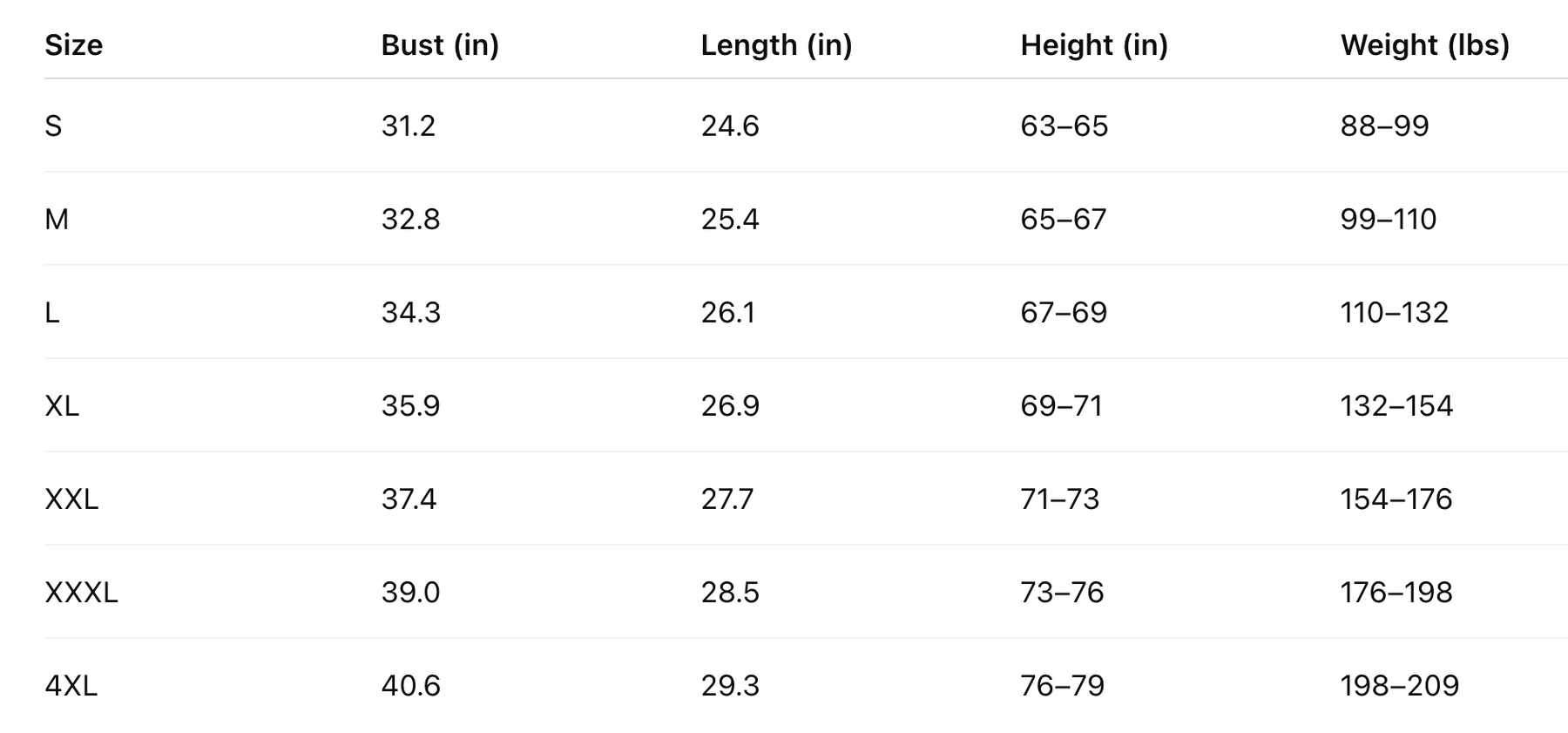Click weight range 176–198 in the XXXL row
Screen dimensions: 1568x733
coord(1396,593)
